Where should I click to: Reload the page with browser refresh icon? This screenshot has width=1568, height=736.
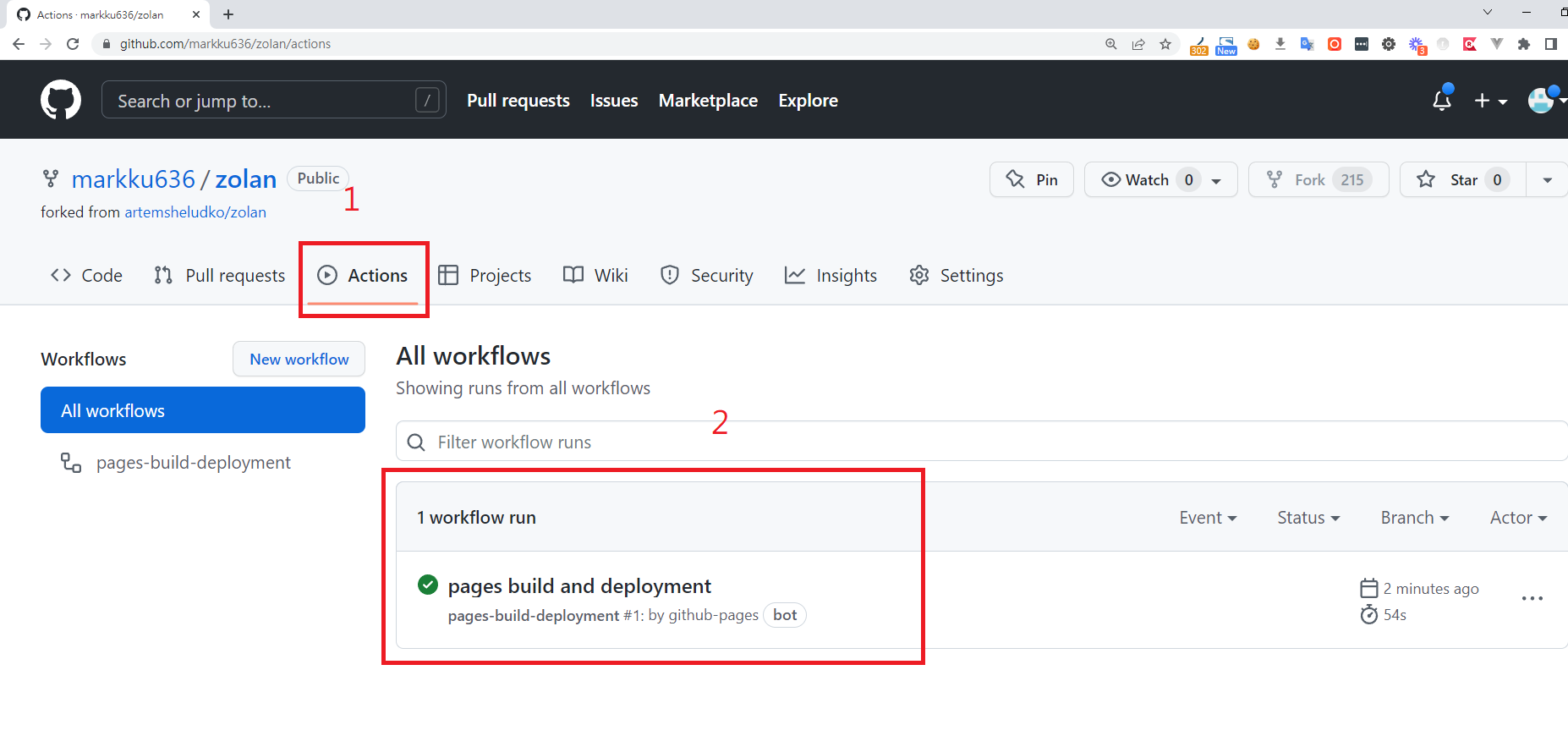pyautogui.click(x=73, y=44)
